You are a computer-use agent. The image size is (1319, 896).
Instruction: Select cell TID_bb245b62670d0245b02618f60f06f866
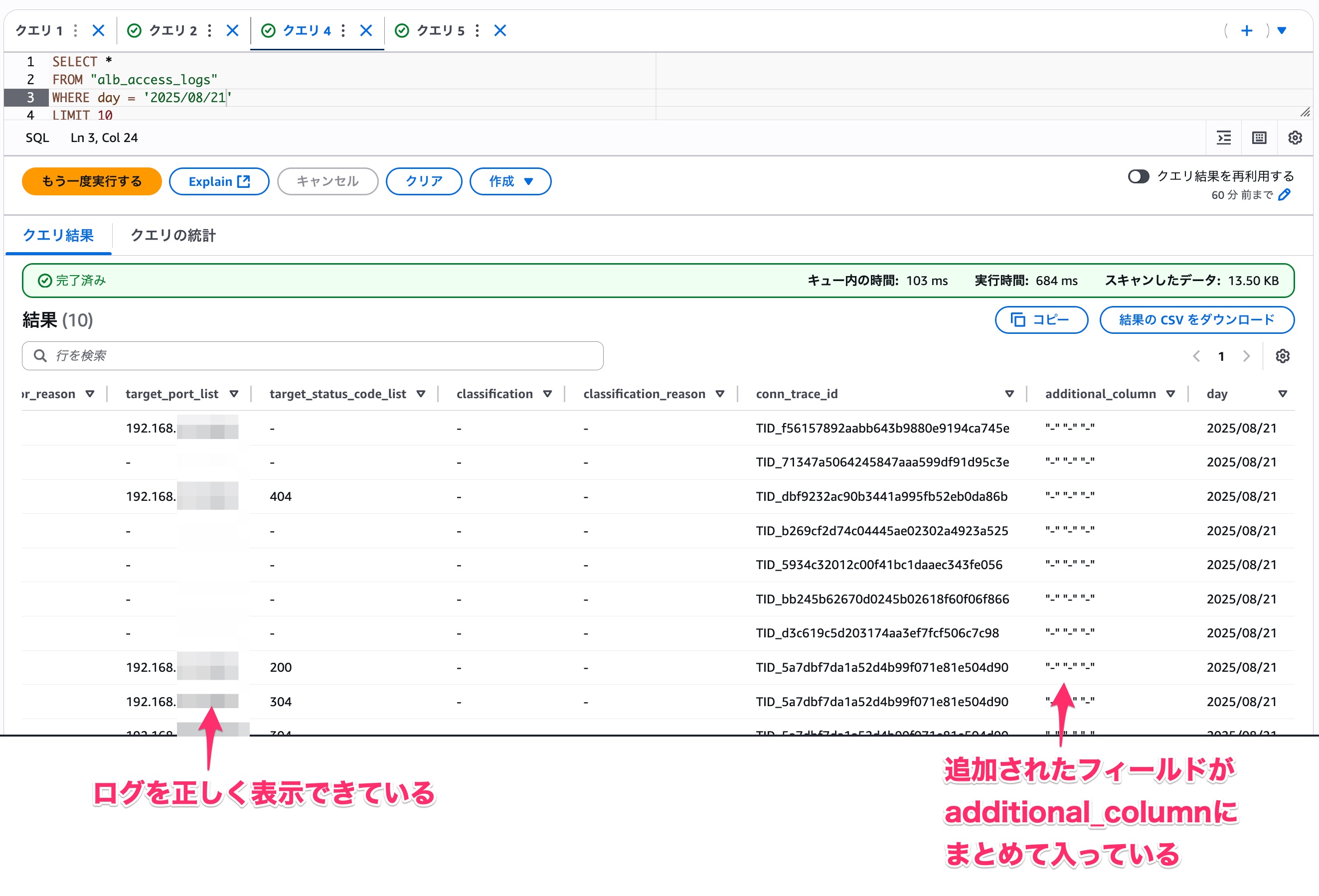[x=882, y=599]
